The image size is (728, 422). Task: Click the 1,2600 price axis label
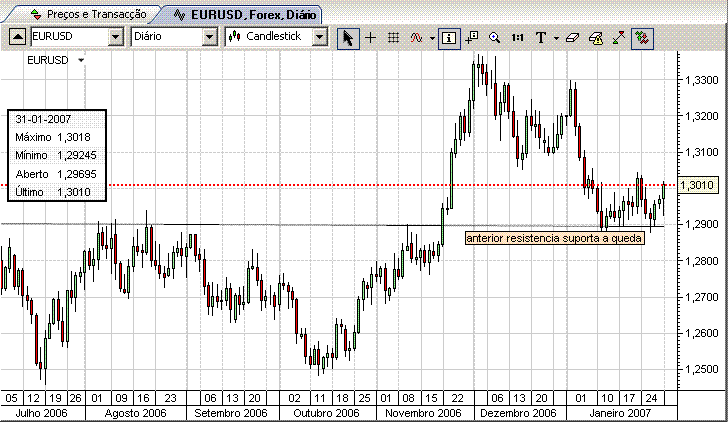tap(701, 333)
